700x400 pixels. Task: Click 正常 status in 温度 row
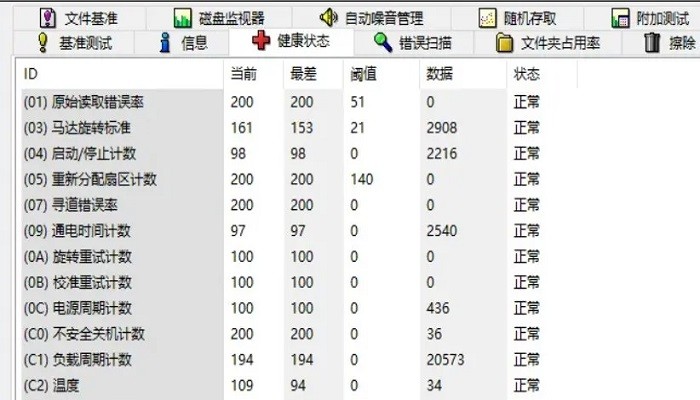click(x=526, y=386)
